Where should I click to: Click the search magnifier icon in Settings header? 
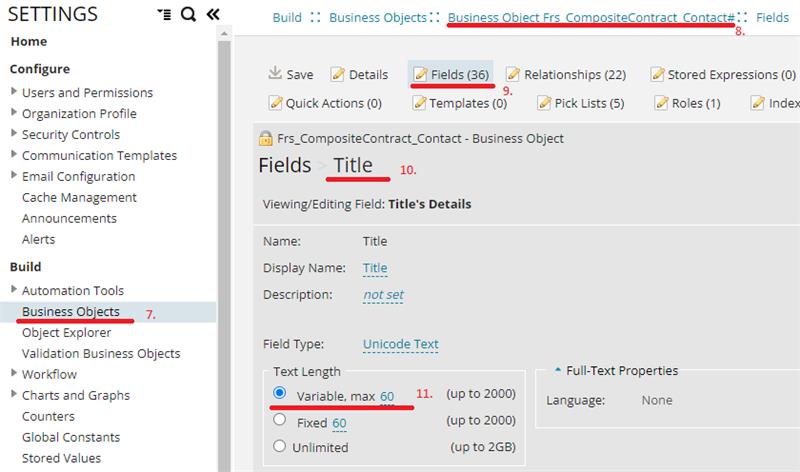[188, 14]
